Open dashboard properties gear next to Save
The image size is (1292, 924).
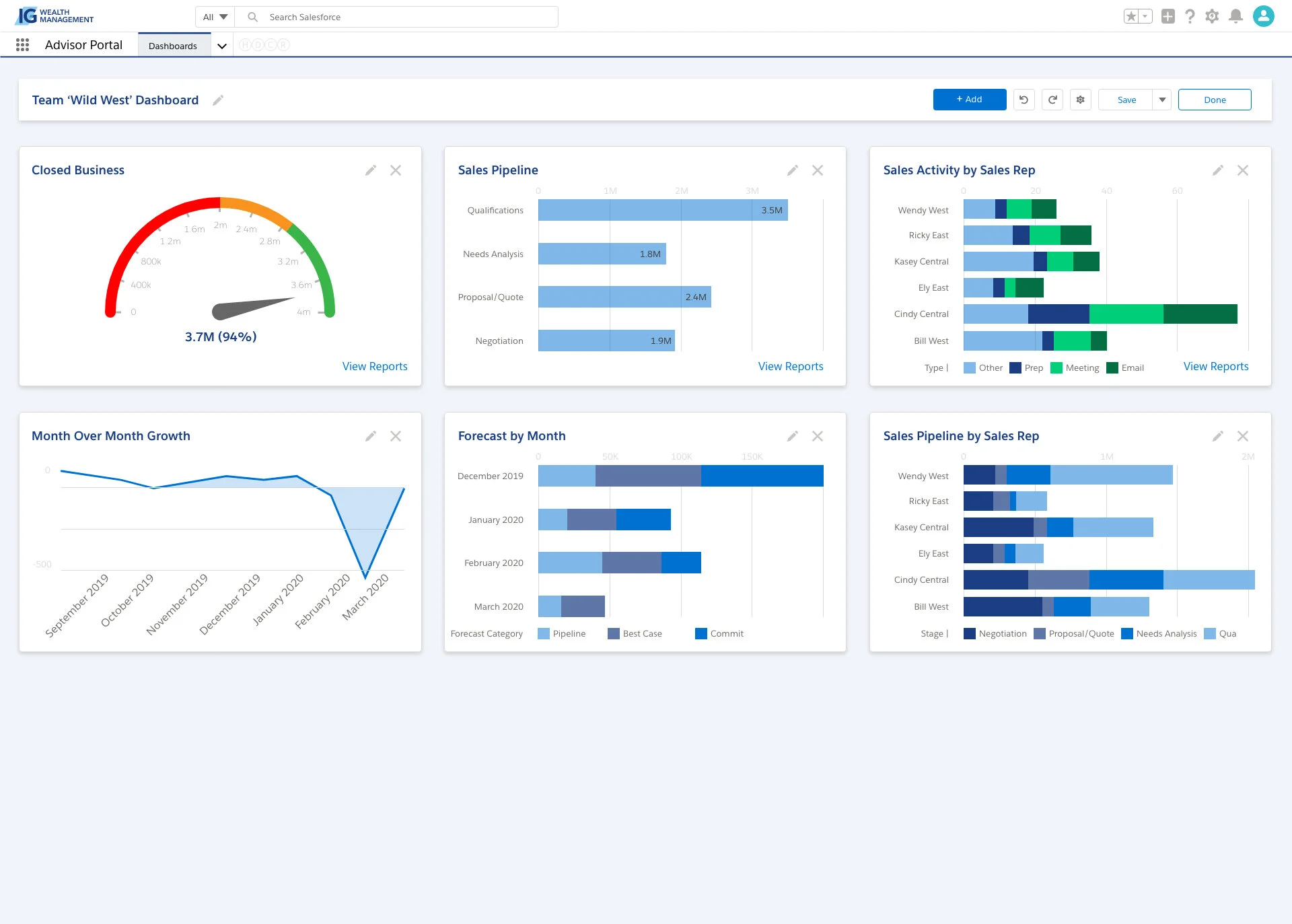[x=1080, y=99]
